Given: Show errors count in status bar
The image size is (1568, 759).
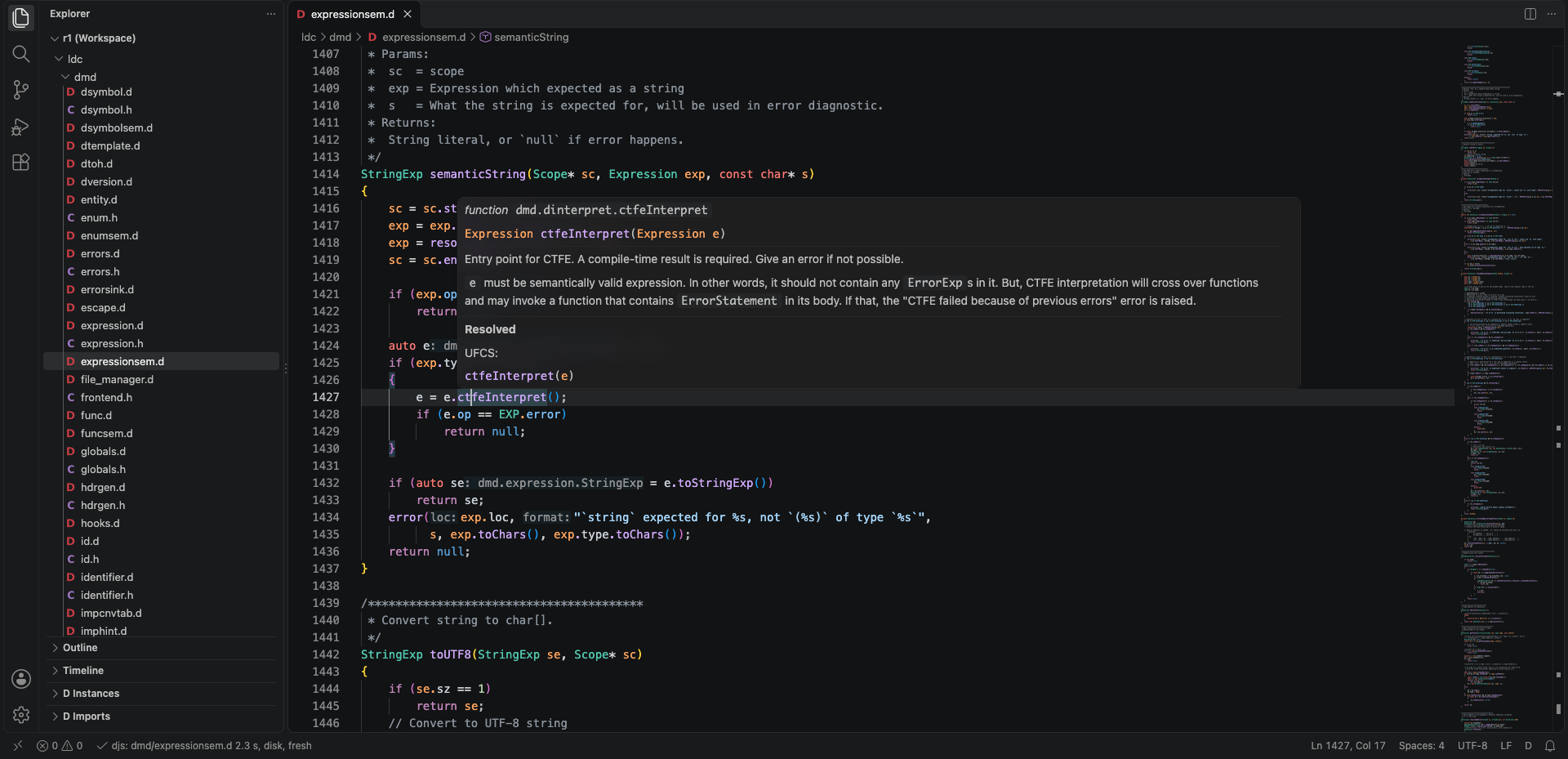Looking at the screenshot, I should 47,745.
